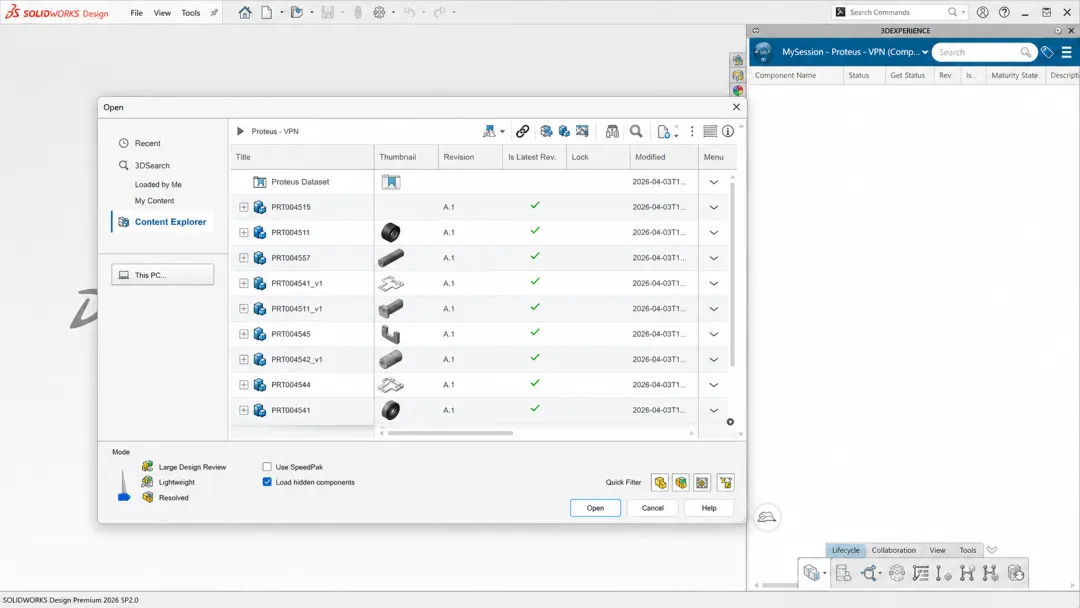Image resolution: width=1080 pixels, height=608 pixels.
Task: Click the blue cubes assembly icon in the dialog toolbar
Action: (x=564, y=131)
